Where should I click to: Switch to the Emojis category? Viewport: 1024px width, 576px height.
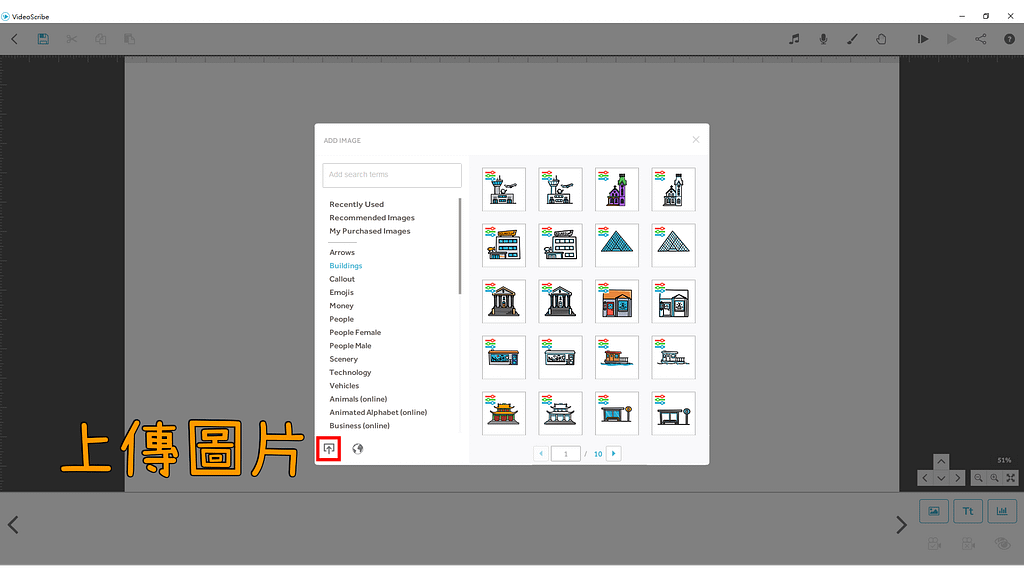341,292
